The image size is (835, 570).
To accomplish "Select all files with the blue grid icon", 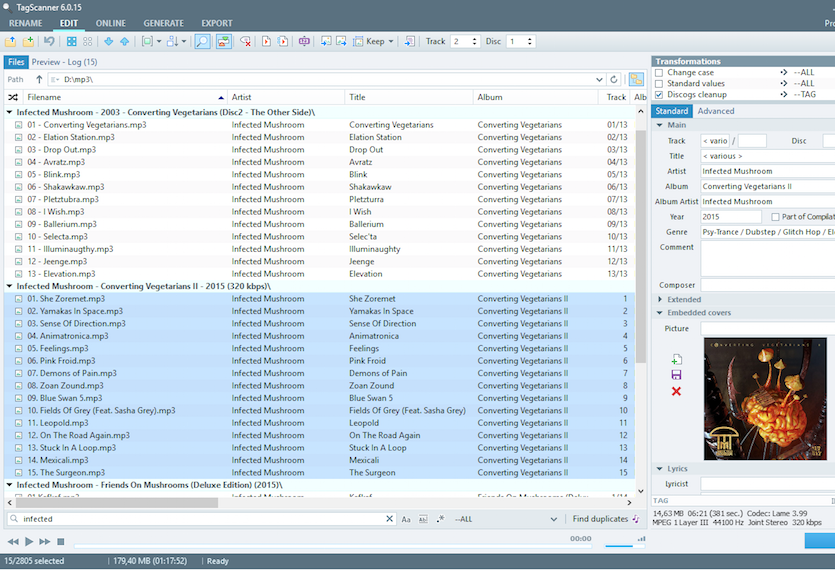I will tap(71, 41).
